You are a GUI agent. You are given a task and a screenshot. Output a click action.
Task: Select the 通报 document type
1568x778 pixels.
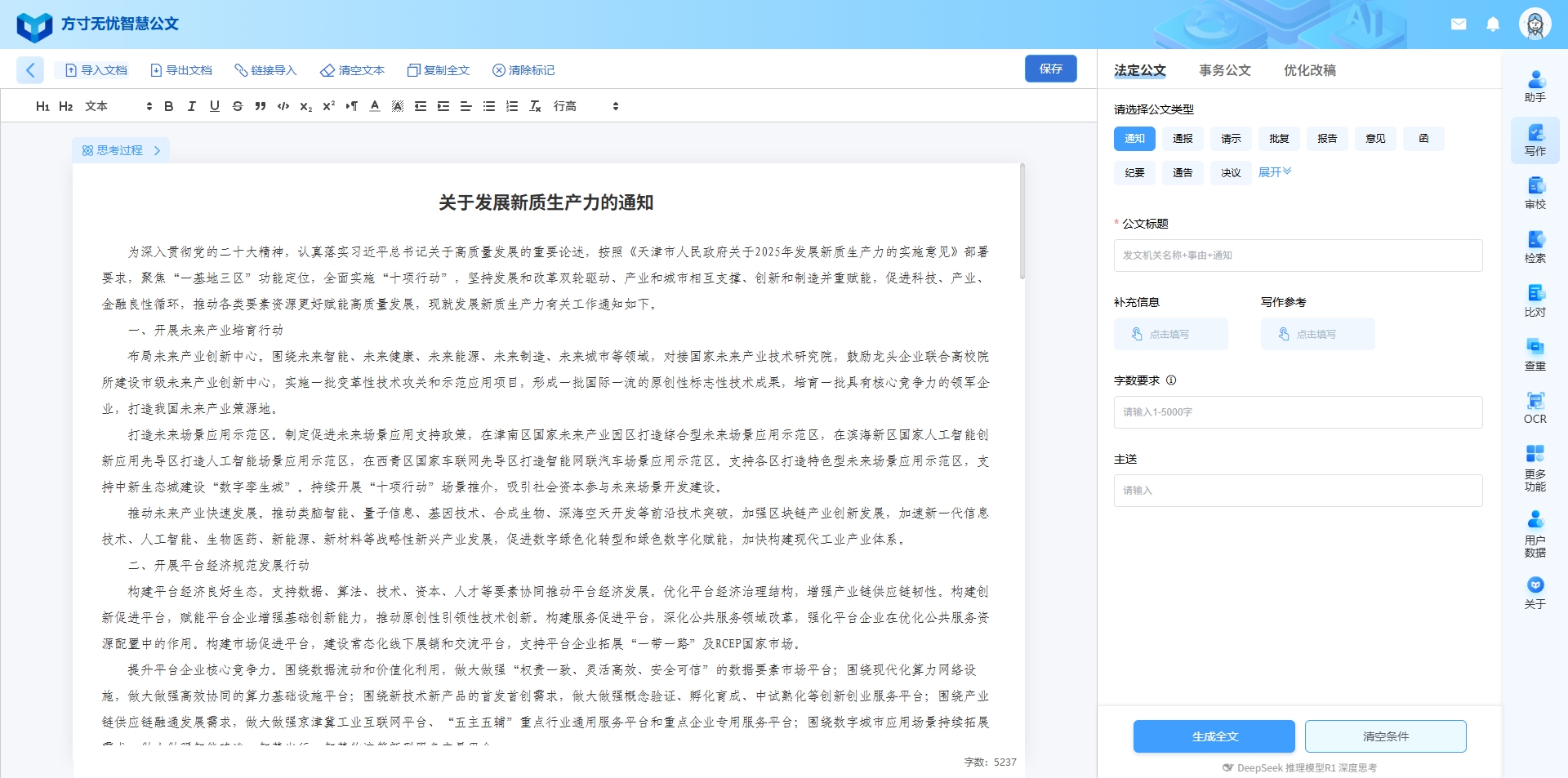coord(1182,139)
